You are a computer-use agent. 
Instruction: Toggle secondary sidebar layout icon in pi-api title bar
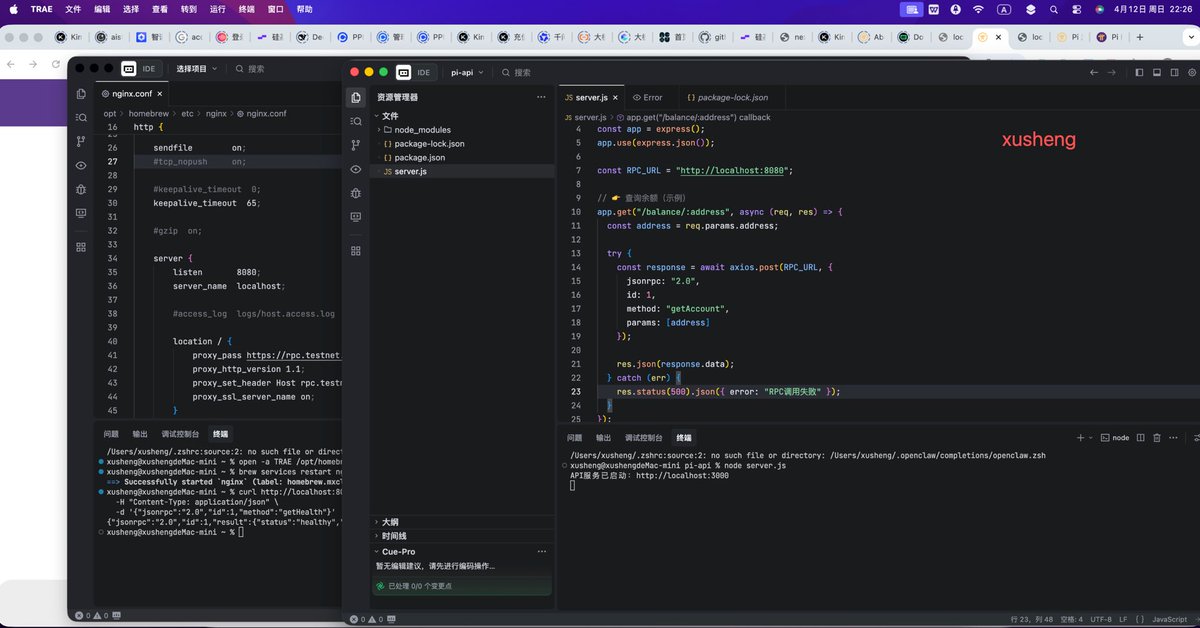[x=1175, y=72]
